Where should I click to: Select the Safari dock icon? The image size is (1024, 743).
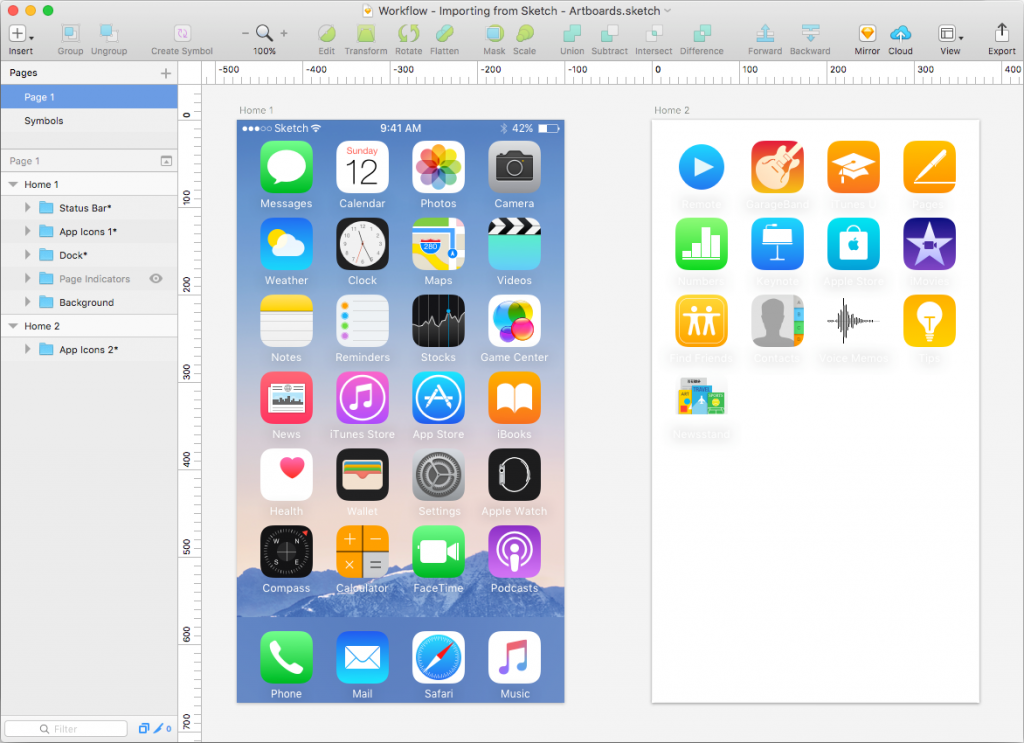click(x=438, y=657)
